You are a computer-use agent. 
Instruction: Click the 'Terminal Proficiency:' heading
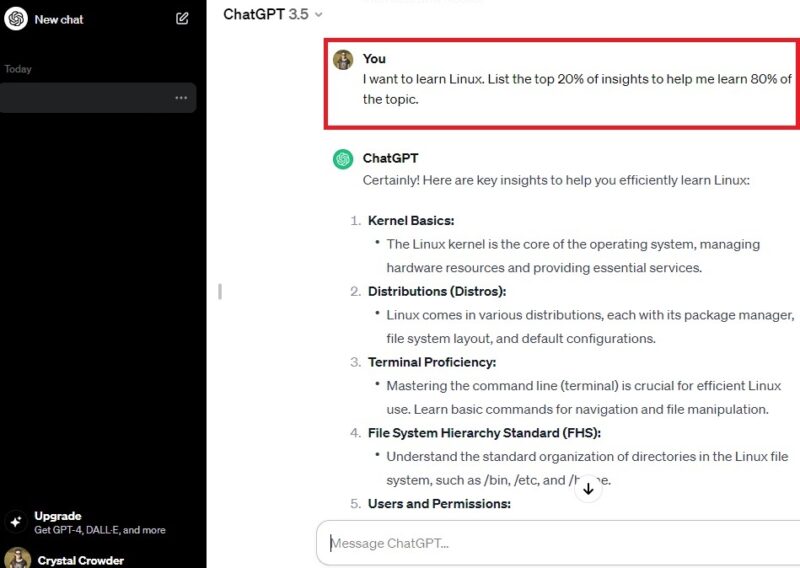point(432,362)
